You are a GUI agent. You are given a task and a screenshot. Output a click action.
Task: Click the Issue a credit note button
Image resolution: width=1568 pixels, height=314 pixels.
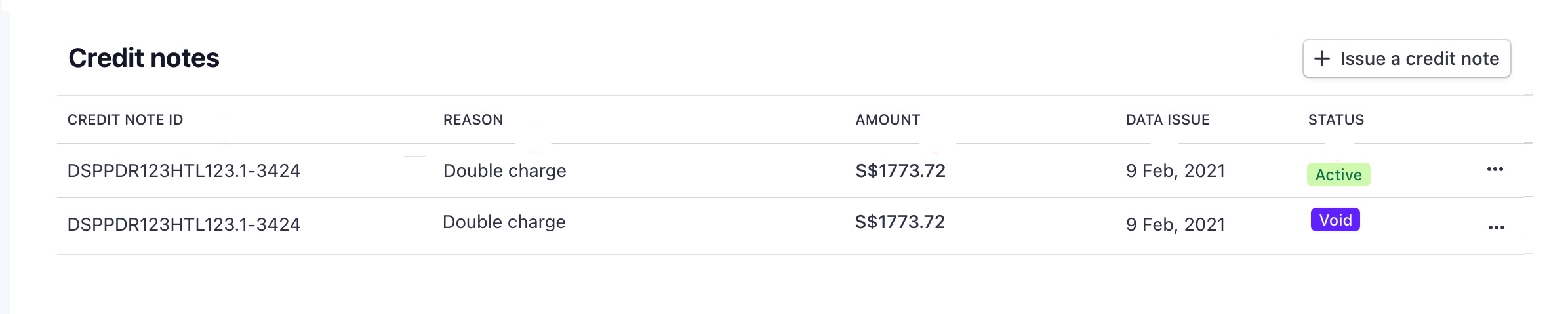point(1406,59)
